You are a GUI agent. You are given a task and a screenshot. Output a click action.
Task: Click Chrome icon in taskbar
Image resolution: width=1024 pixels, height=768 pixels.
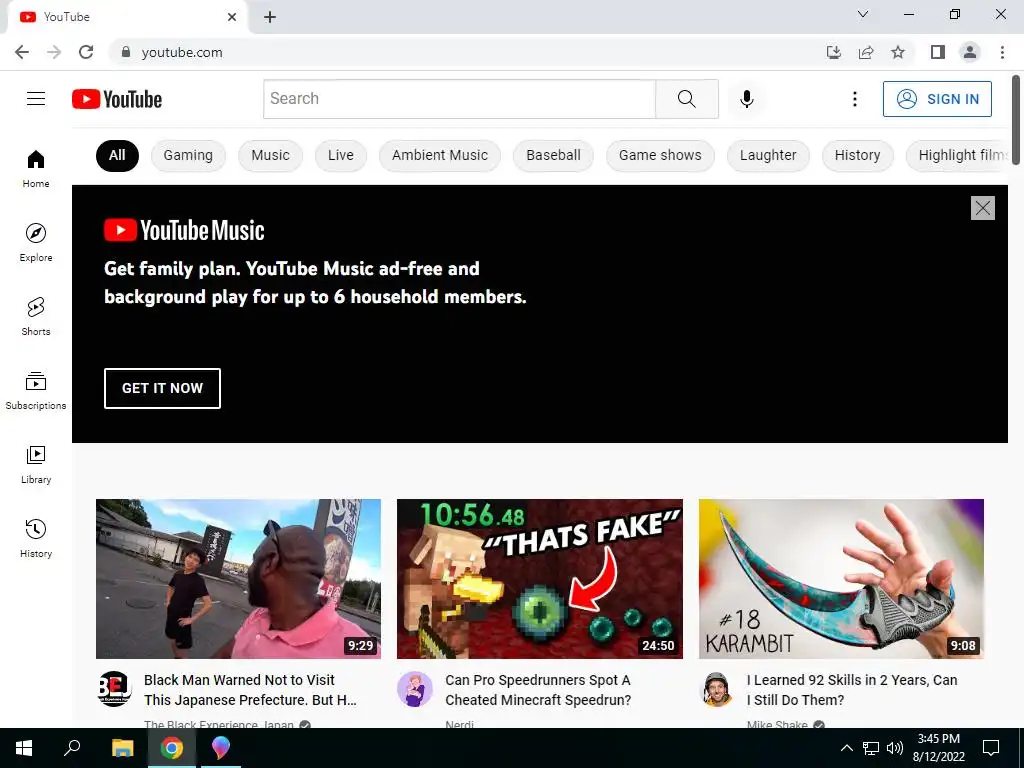pyautogui.click(x=172, y=748)
